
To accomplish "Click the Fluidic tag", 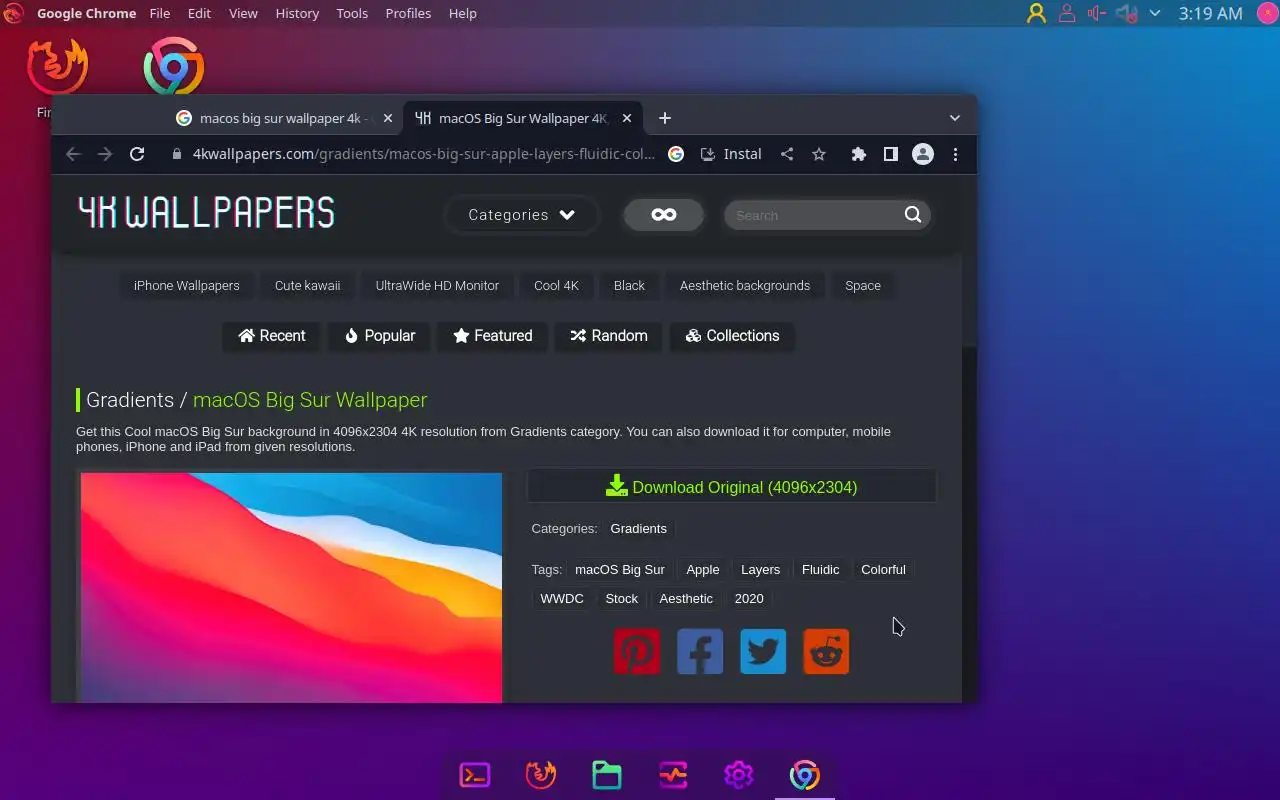I will tap(820, 569).
